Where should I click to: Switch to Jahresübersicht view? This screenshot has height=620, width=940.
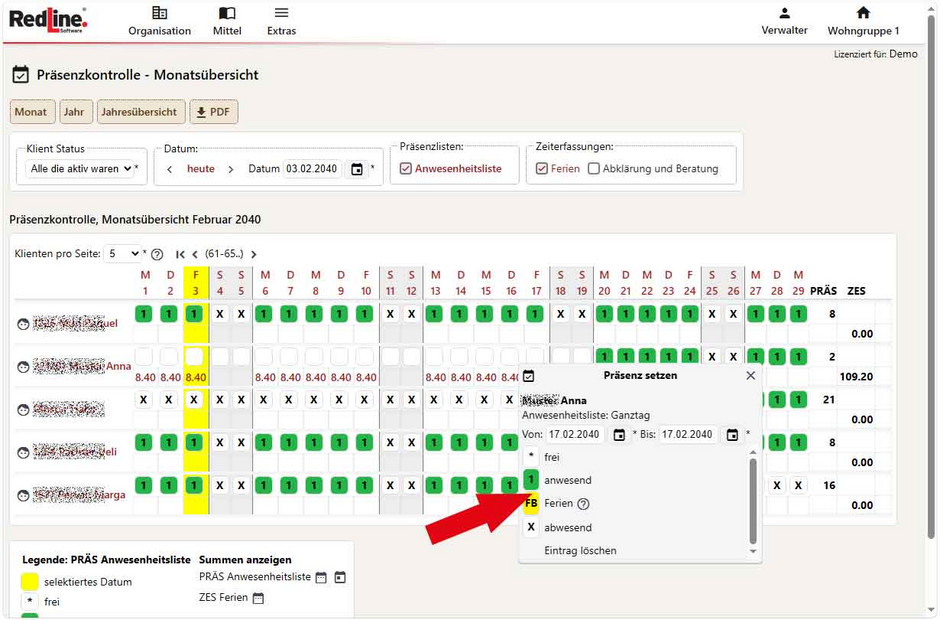coord(138,112)
